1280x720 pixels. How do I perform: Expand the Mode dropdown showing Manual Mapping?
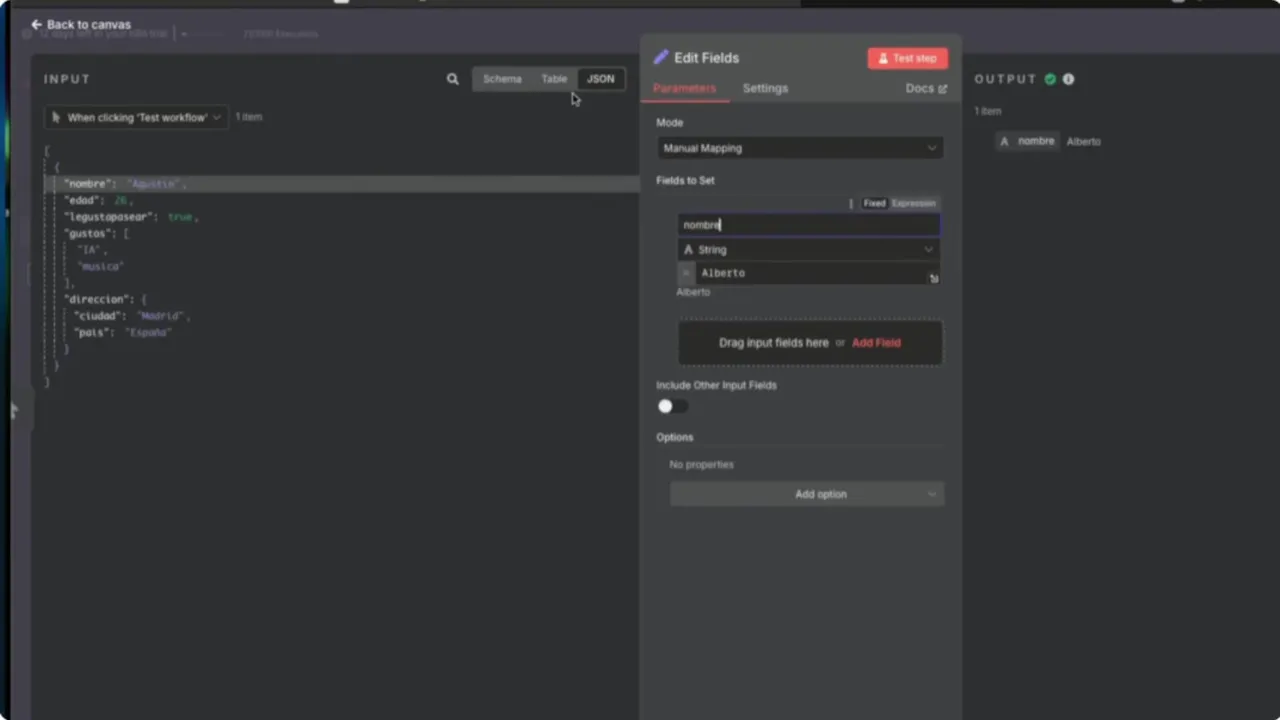coord(800,148)
